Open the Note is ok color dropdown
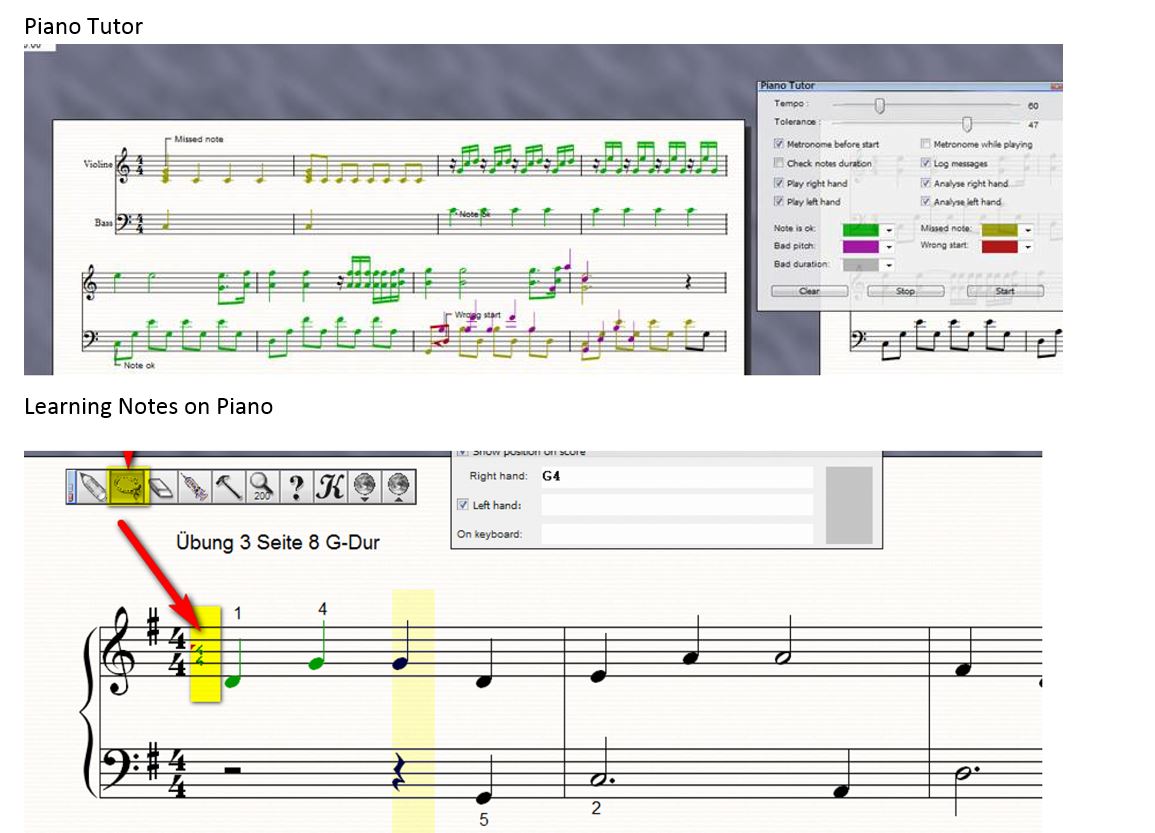 pyautogui.click(x=888, y=230)
